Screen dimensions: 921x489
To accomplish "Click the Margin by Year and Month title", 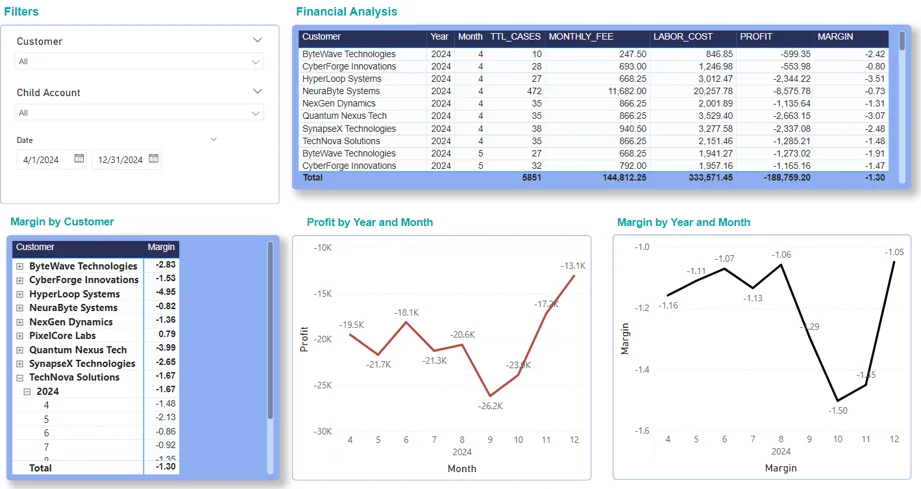I will tap(683, 222).
